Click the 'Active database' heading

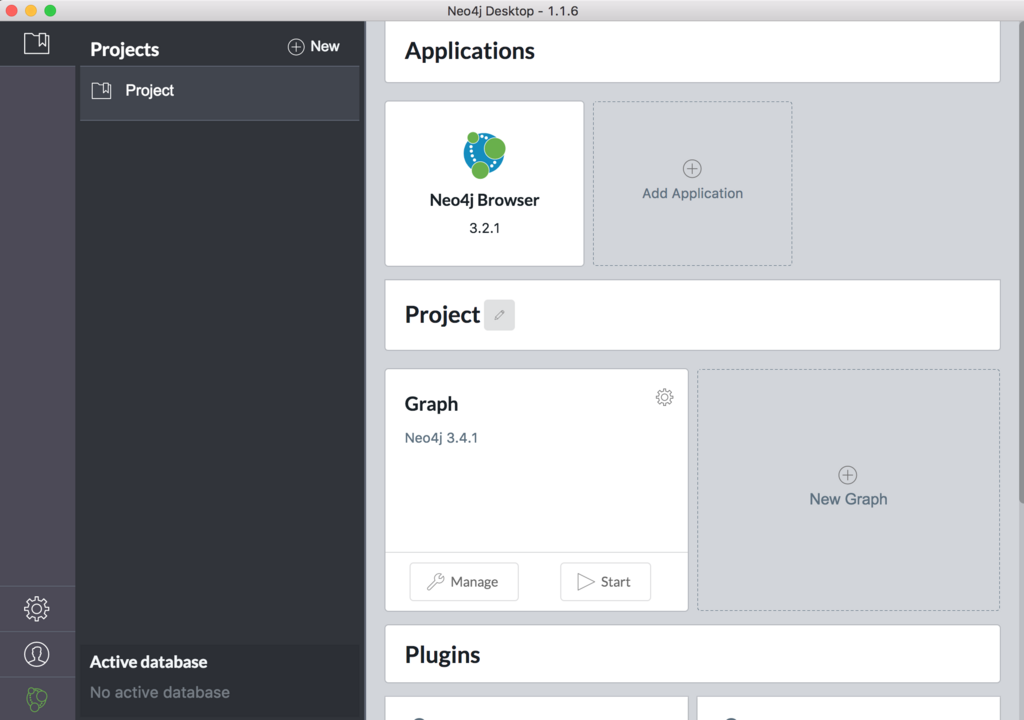point(148,662)
